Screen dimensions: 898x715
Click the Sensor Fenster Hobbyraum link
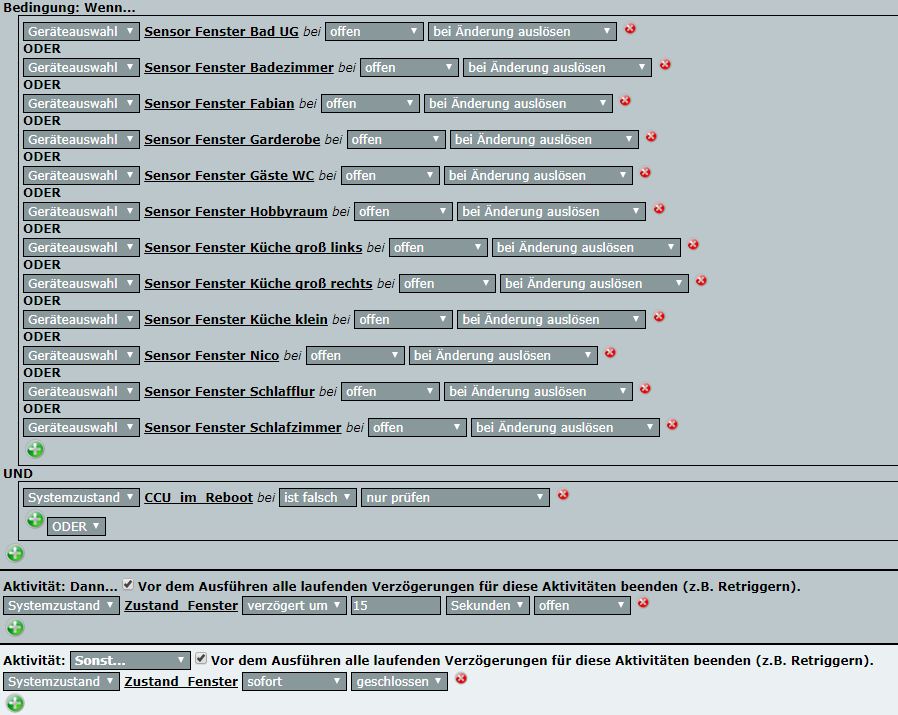tap(235, 211)
